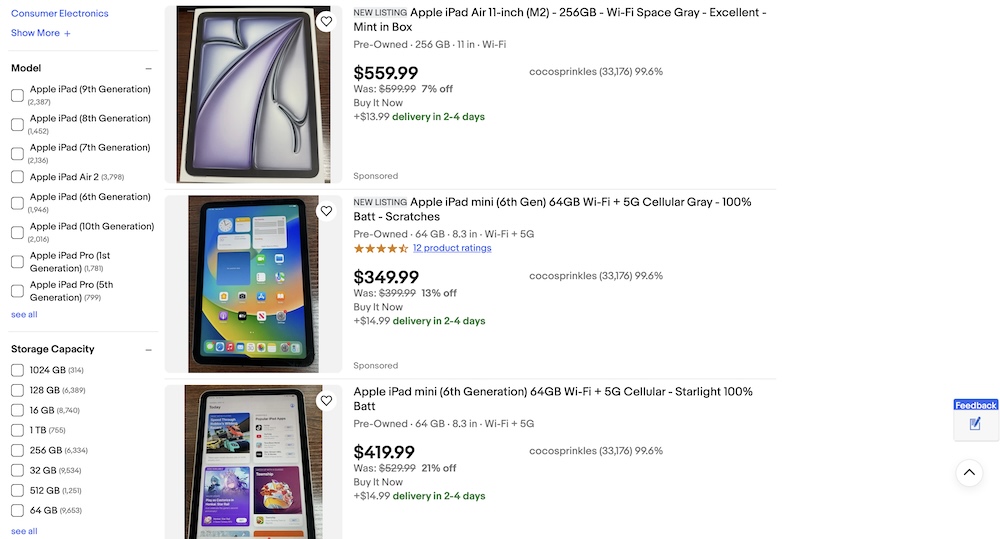Collapse the Model filter section
1000x539 pixels.
pyautogui.click(x=148, y=69)
